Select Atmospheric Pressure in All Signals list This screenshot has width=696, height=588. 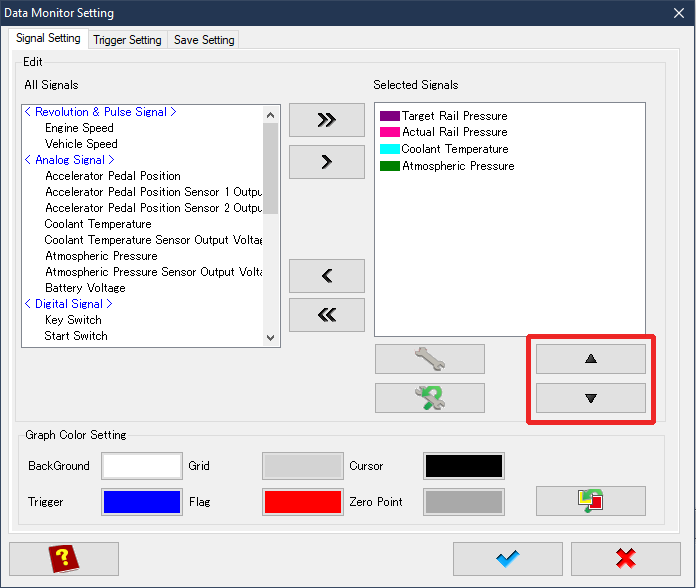(101, 256)
